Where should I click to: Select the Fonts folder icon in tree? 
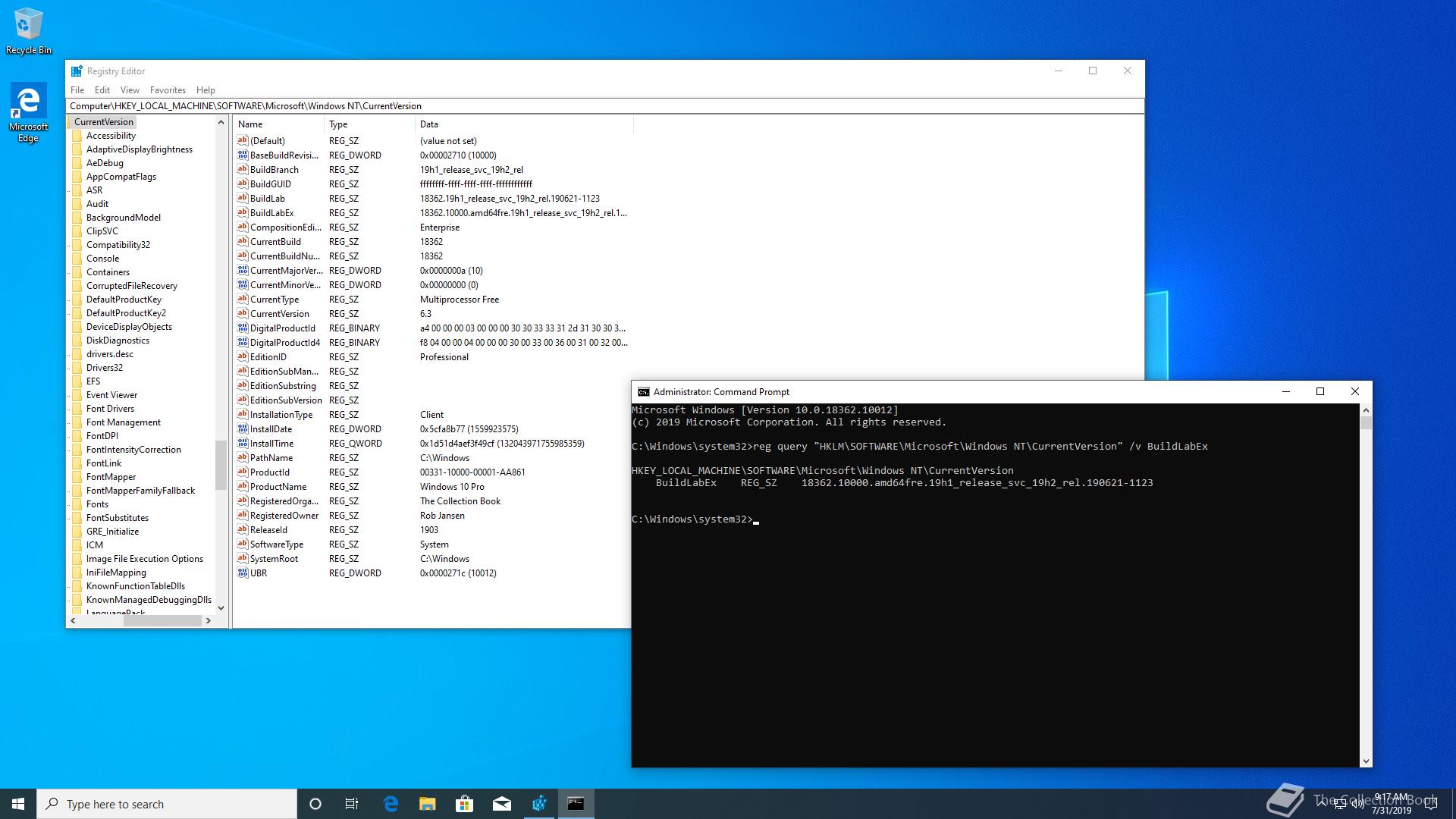click(77, 504)
